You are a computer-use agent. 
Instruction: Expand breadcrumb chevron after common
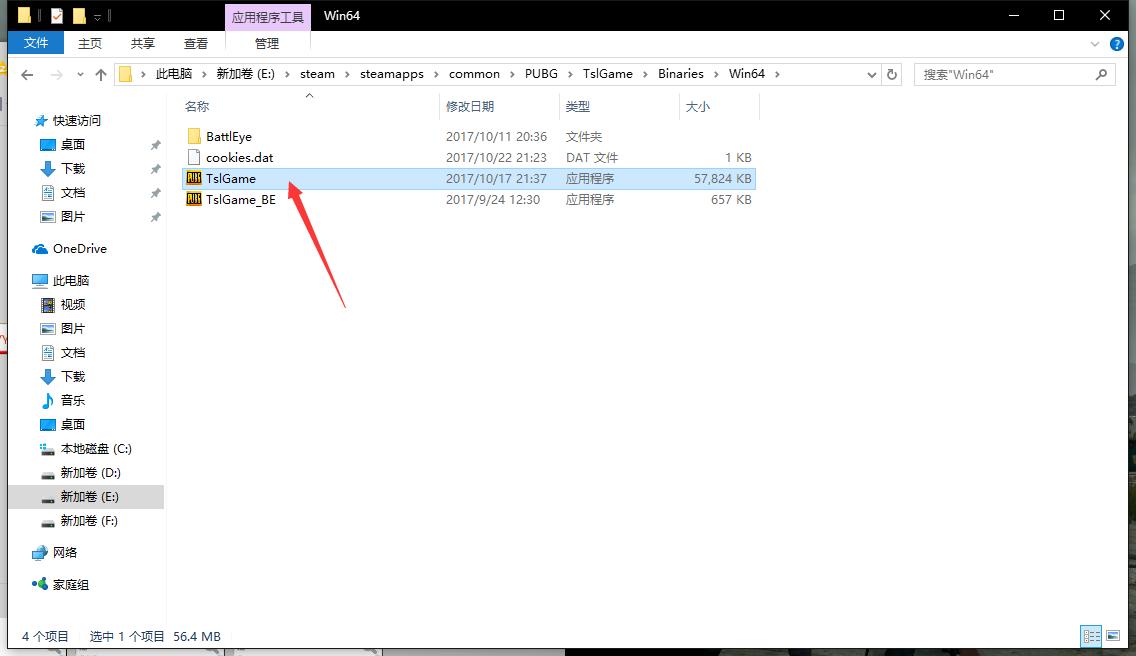pos(512,74)
